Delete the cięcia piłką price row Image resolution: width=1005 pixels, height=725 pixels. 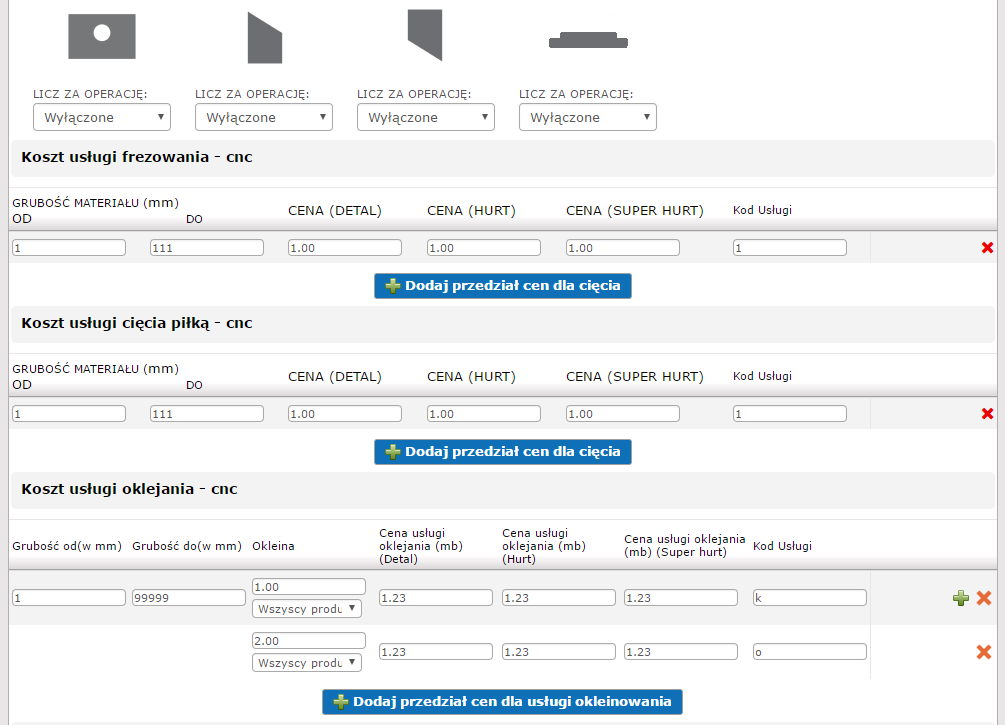[x=987, y=414]
